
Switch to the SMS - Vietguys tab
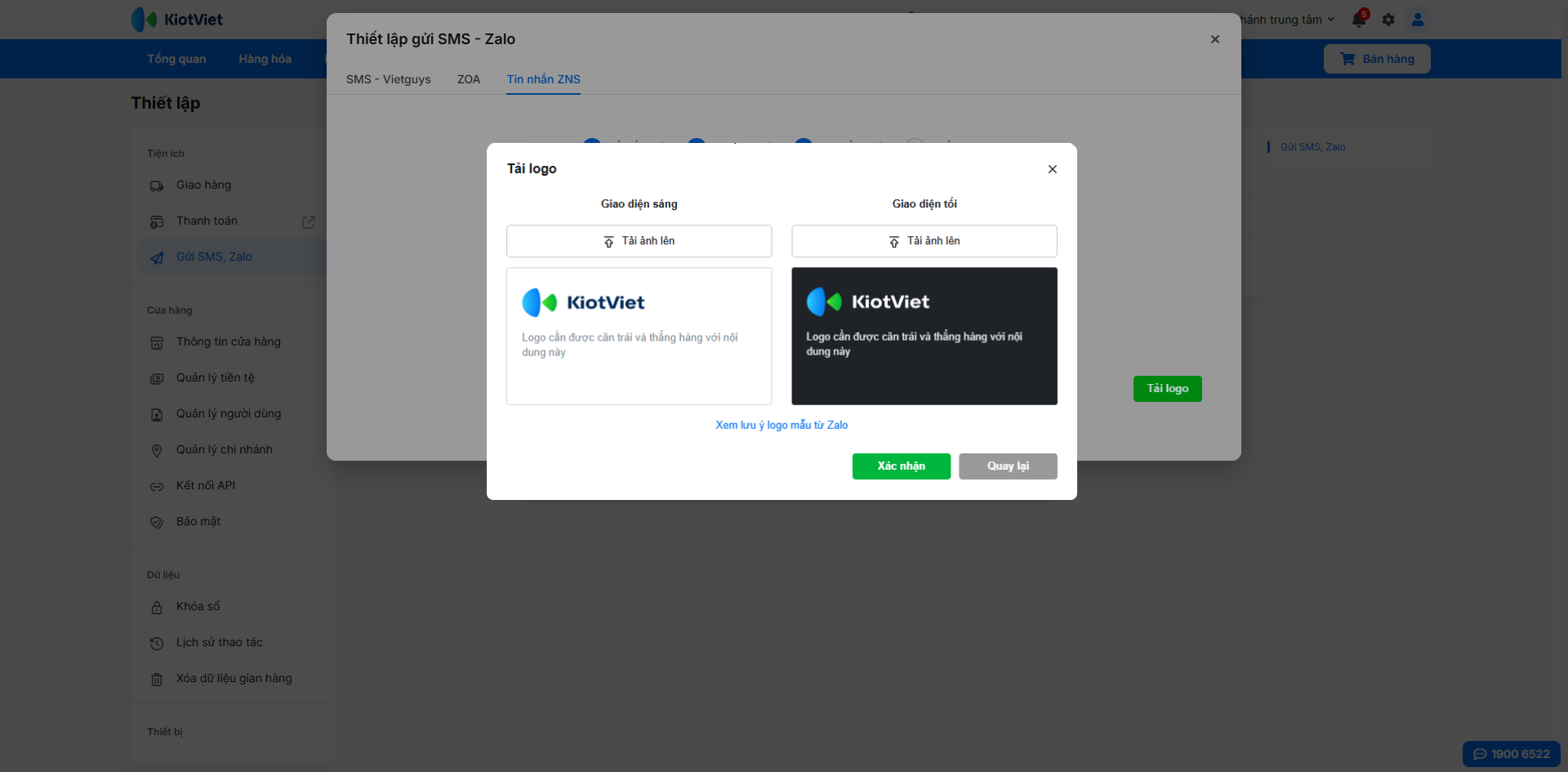point(389,79)
